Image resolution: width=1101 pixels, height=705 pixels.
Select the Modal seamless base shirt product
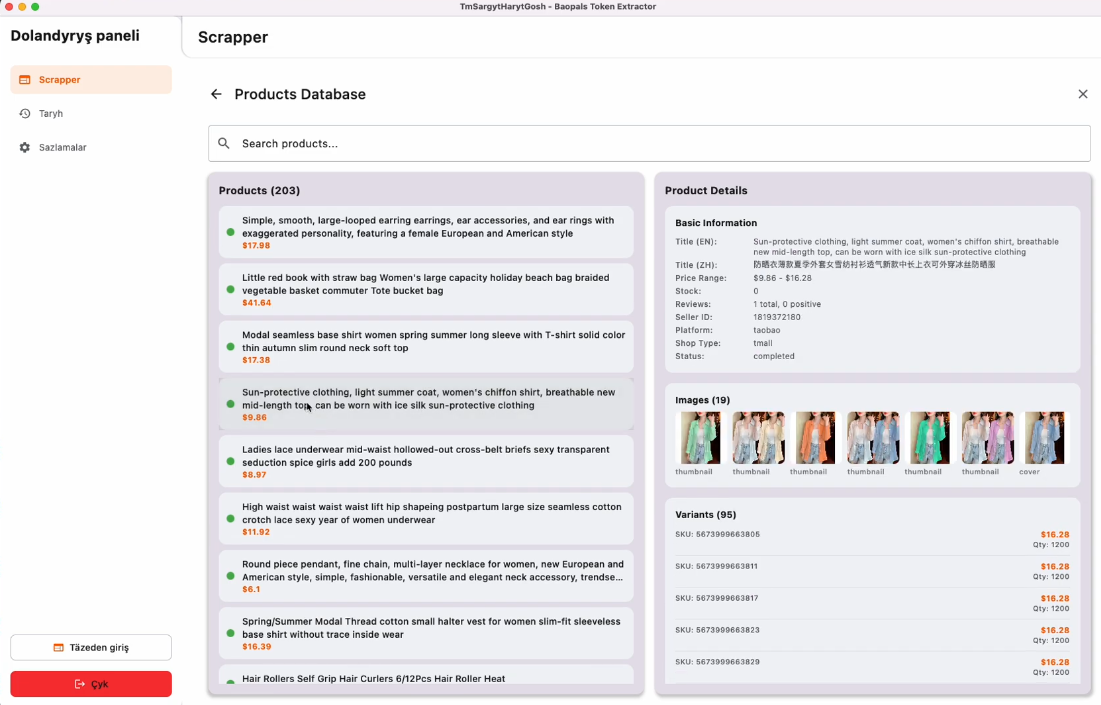click(426, 347)
